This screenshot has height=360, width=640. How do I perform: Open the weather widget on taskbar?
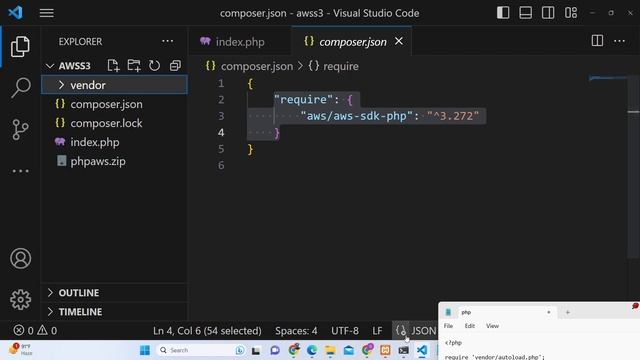tap(20, 350)
